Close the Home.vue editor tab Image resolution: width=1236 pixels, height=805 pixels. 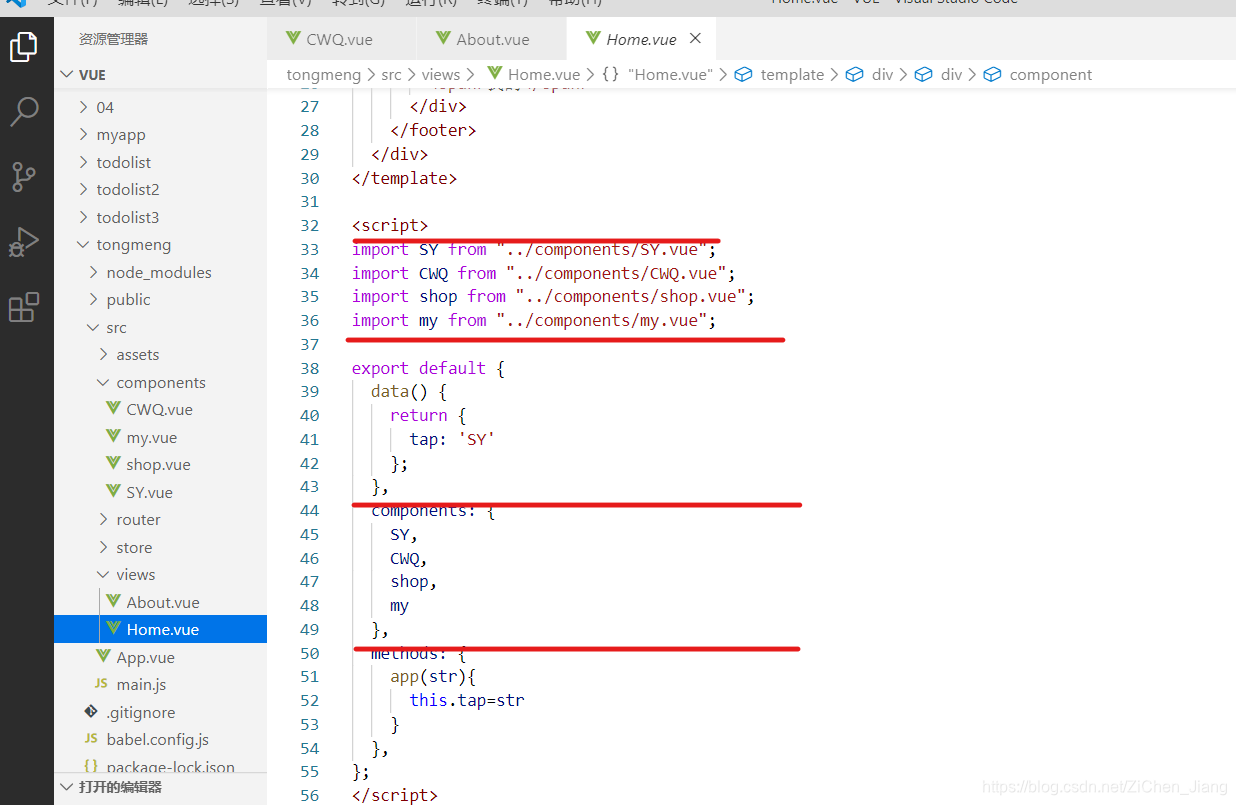[x=696, y=39]
